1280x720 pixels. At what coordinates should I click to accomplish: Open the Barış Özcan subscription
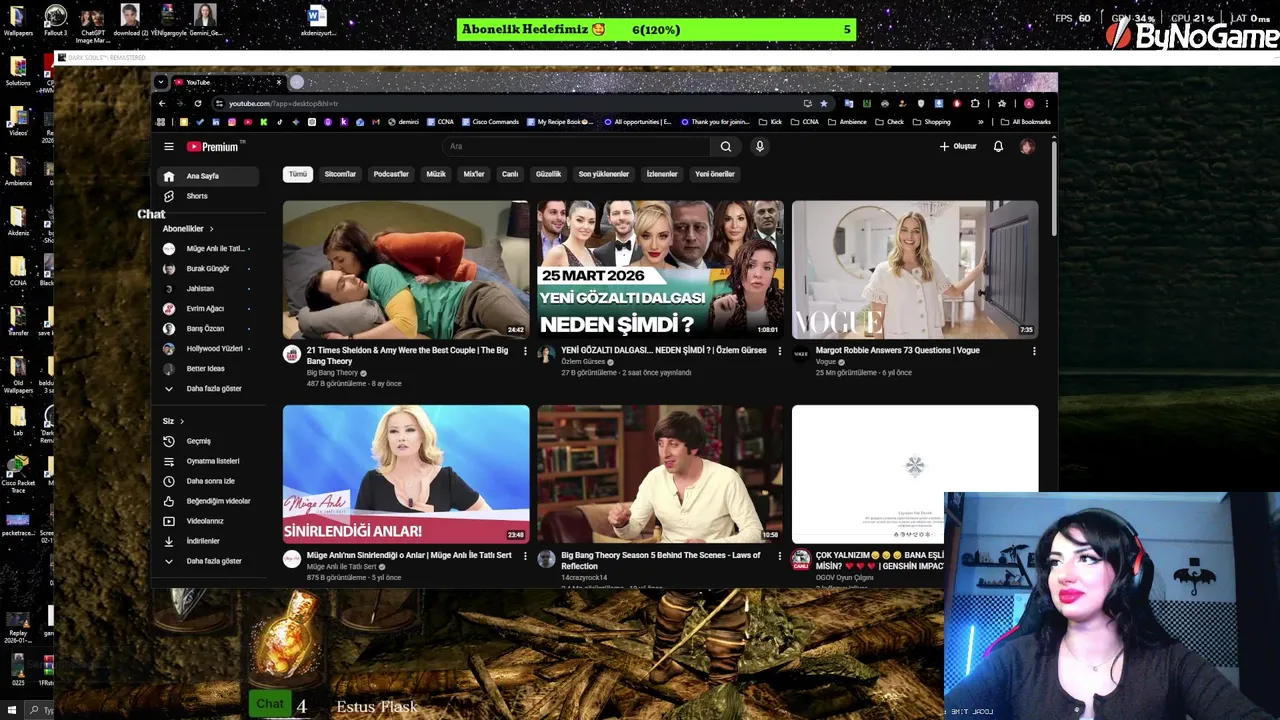(208, 328)
